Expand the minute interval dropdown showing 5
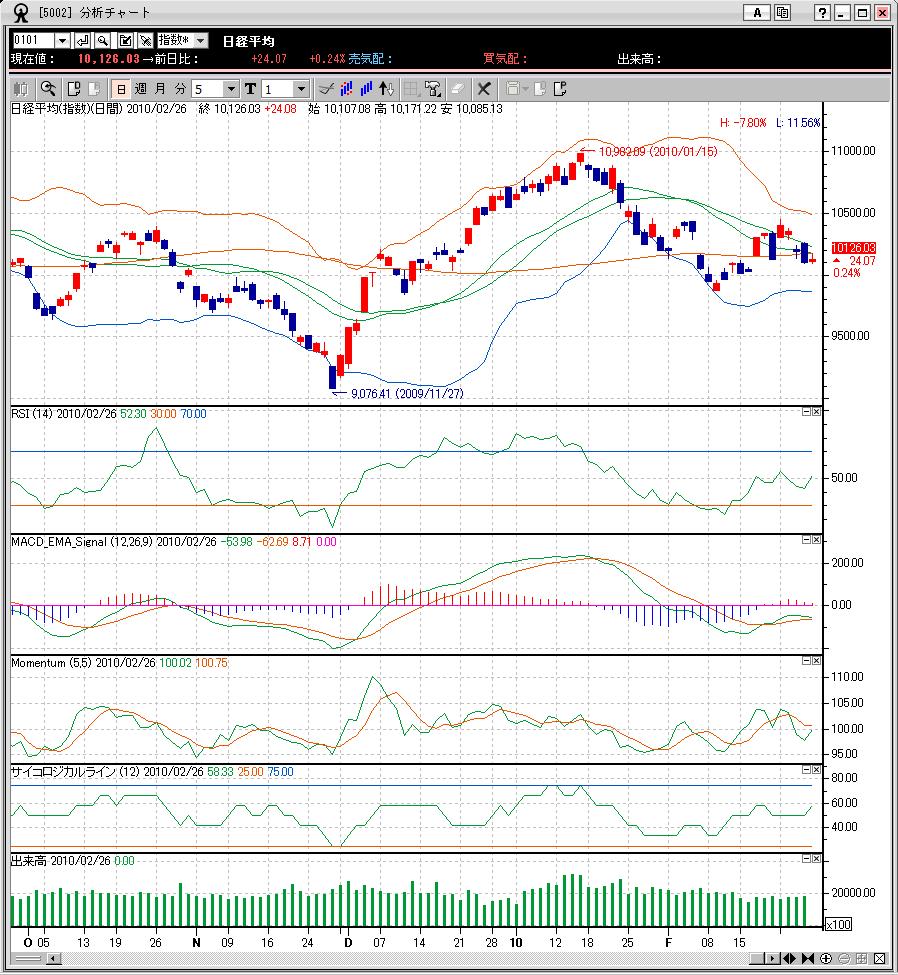 click(x=231, y=89)
